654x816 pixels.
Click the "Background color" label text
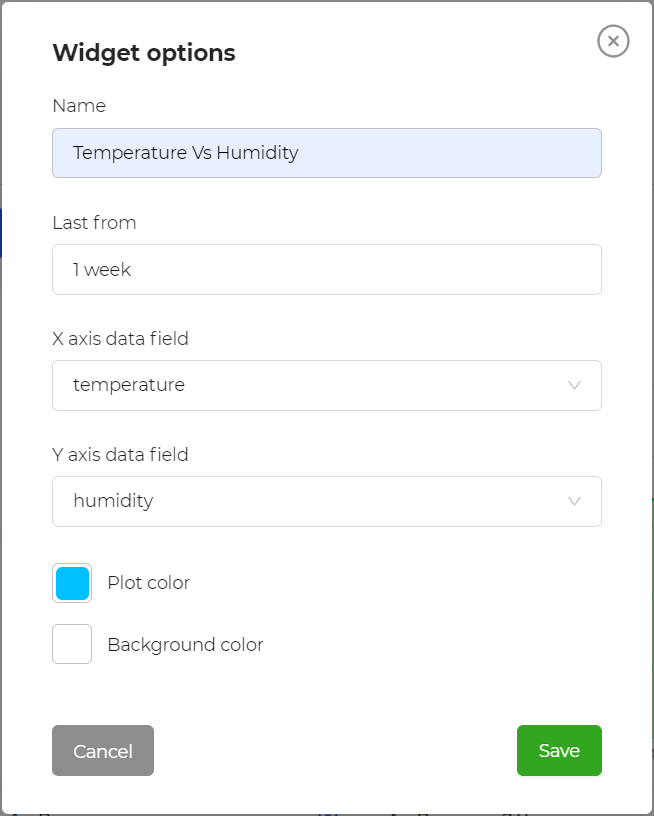[x=185, y=645]
